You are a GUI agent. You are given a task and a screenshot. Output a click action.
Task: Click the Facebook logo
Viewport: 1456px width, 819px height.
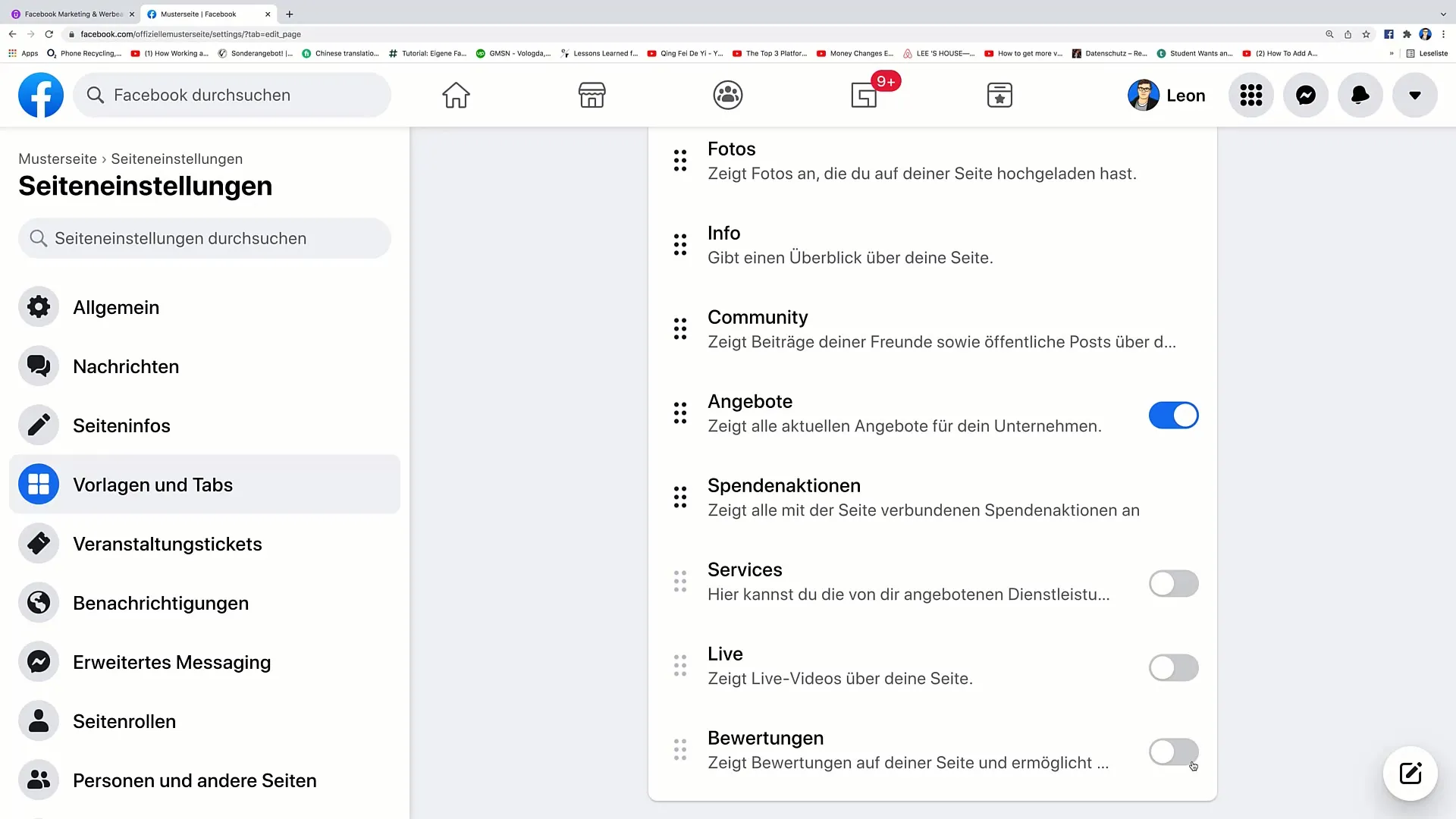coord(41,95)
